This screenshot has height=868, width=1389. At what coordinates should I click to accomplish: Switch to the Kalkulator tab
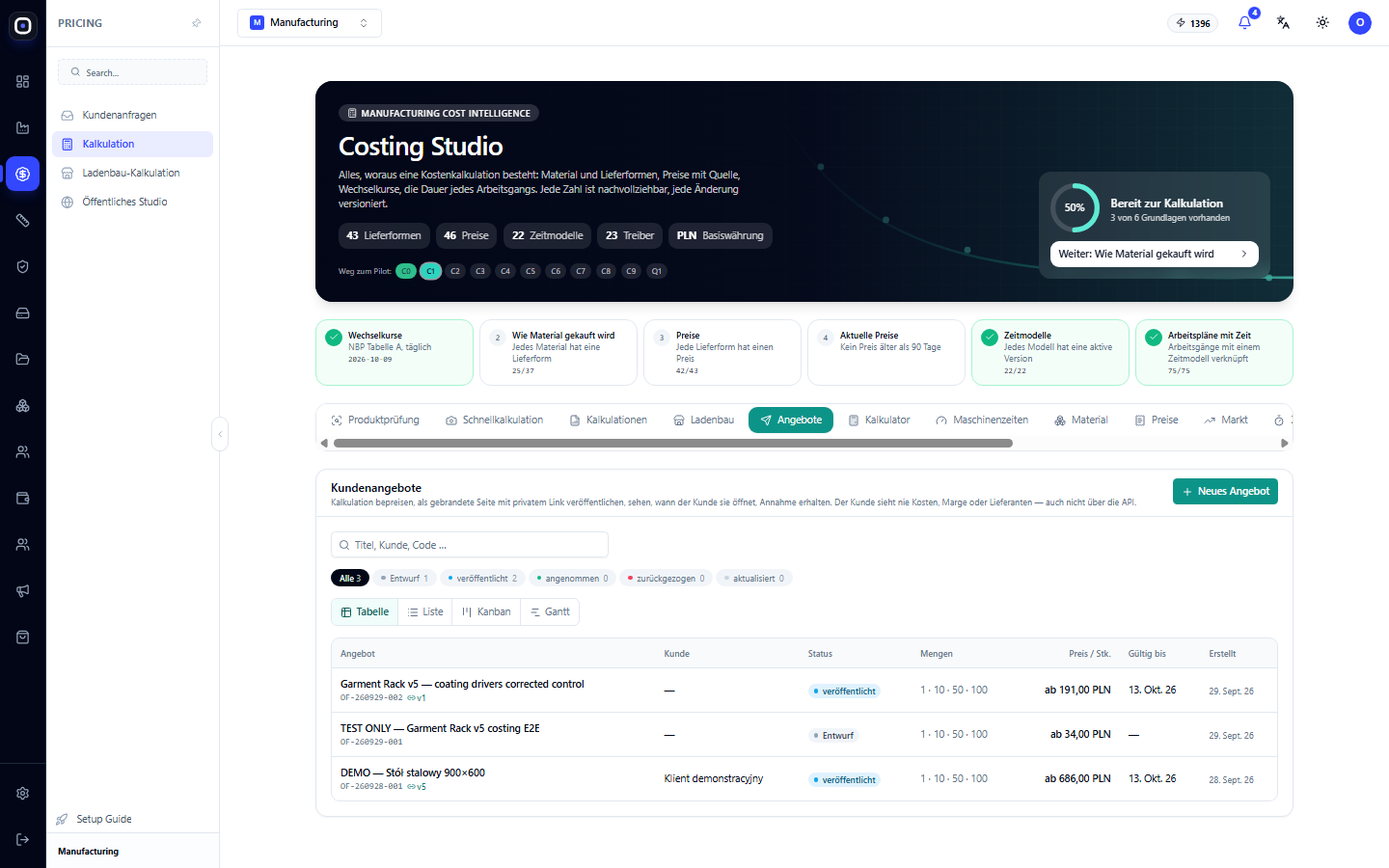point(879,420)
